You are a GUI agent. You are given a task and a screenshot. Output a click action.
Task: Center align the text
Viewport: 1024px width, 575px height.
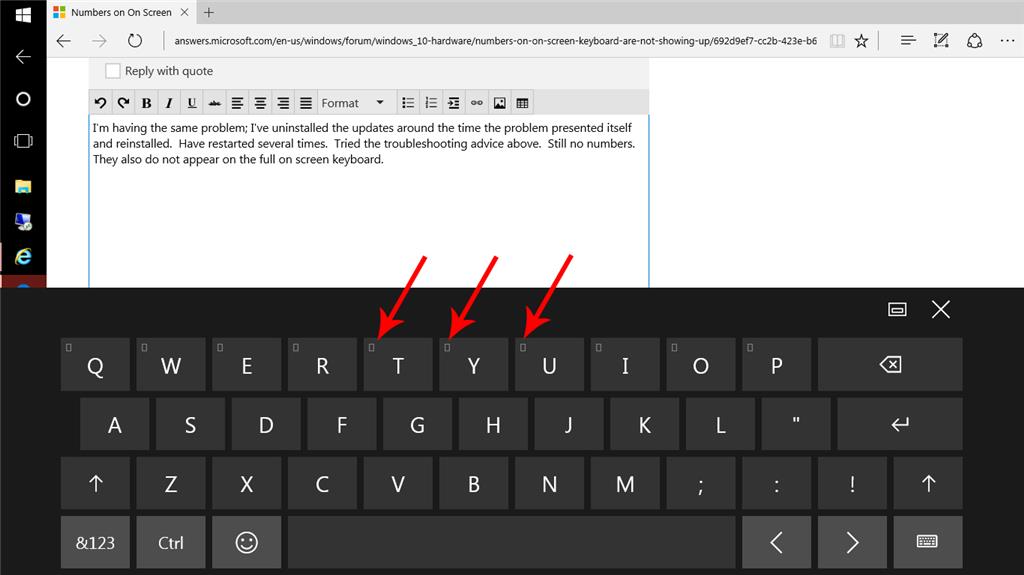click(260, 103)
